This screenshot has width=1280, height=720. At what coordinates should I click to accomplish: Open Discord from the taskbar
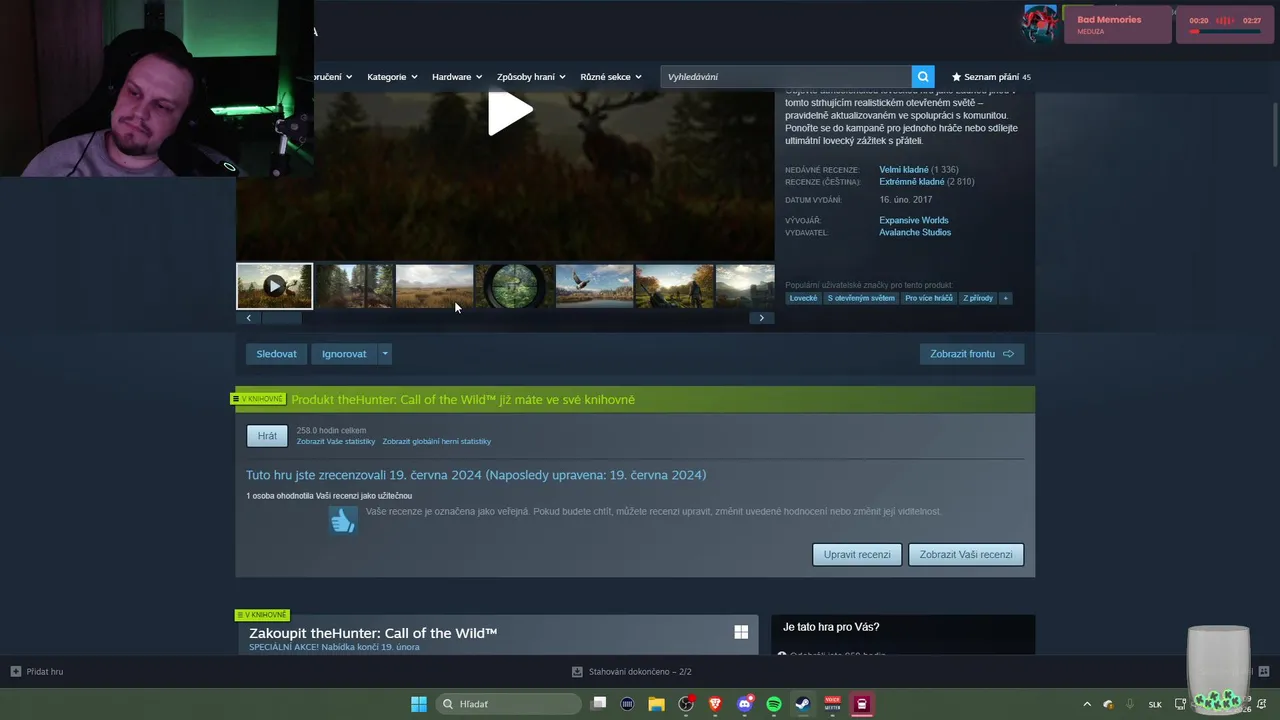[x=744, y=704]
